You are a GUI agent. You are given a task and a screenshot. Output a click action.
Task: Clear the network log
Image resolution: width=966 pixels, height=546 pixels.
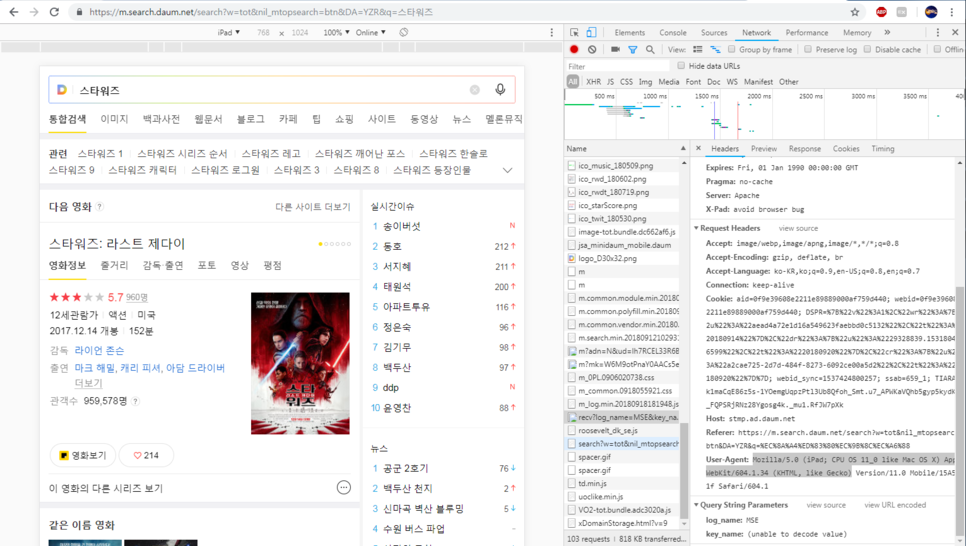(592, 49)
